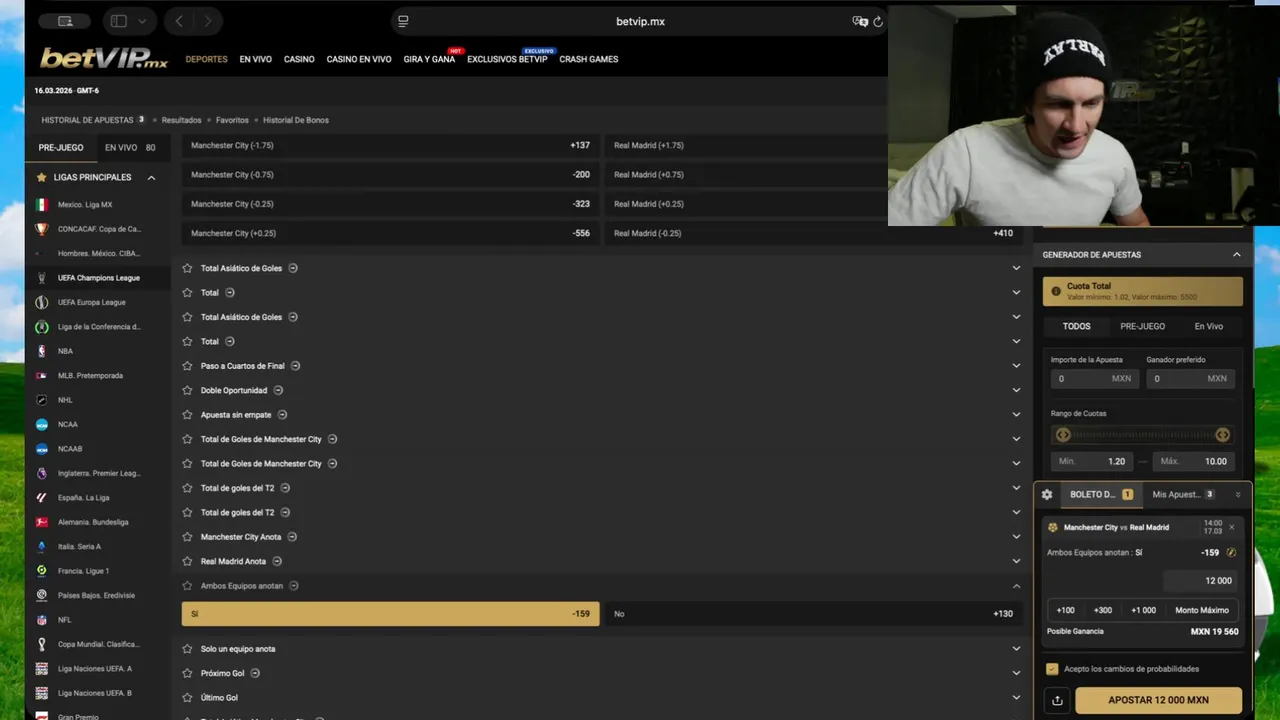Click Safari address bar betvip.mx
1280x720 pixels.
(640, 21)
